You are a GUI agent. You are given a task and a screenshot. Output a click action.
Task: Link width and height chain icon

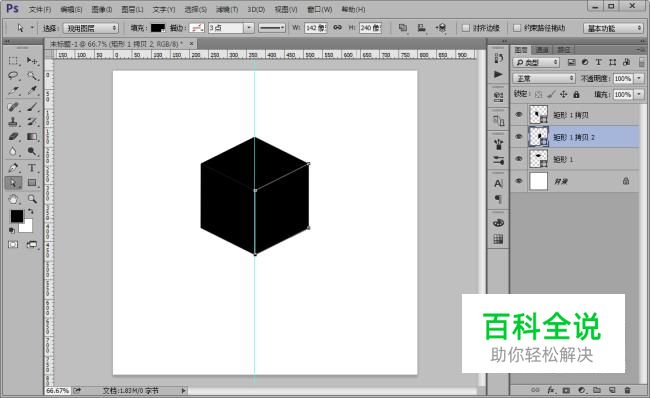point(338,28)
